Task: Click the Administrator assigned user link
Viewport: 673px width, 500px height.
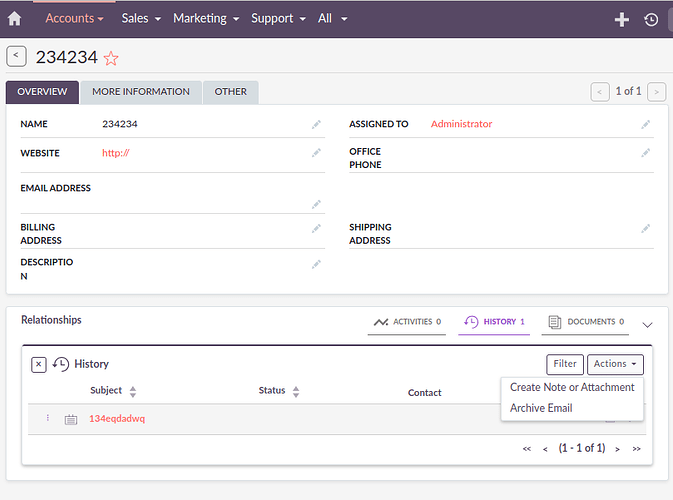Action: coord(461,124)
